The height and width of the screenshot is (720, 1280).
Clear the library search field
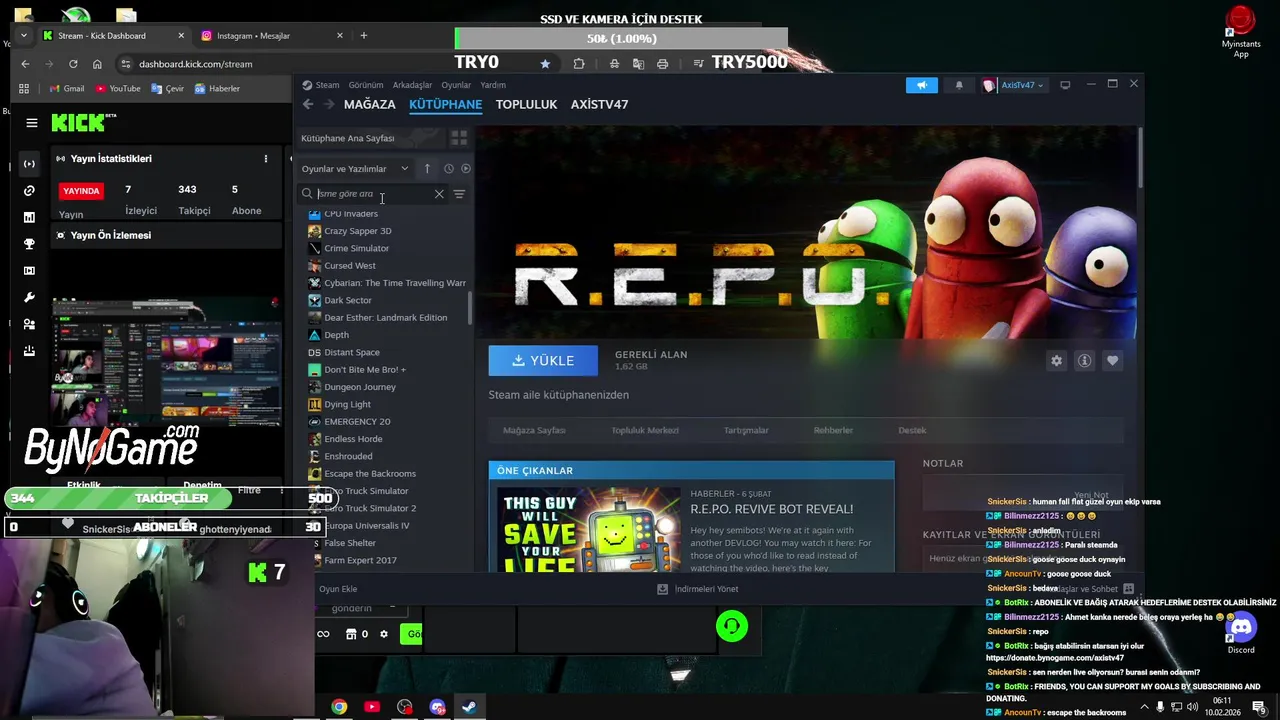coord(439,194)
